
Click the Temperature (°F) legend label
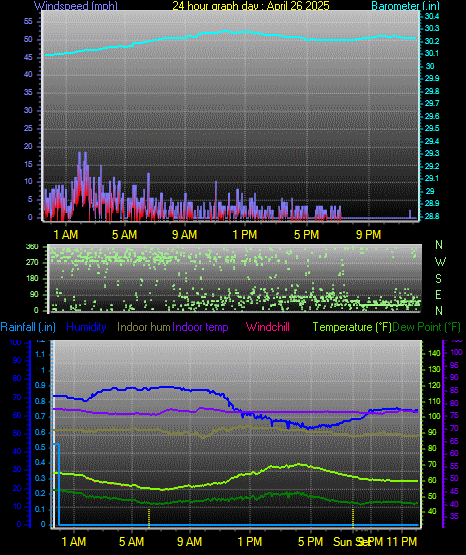352,327
